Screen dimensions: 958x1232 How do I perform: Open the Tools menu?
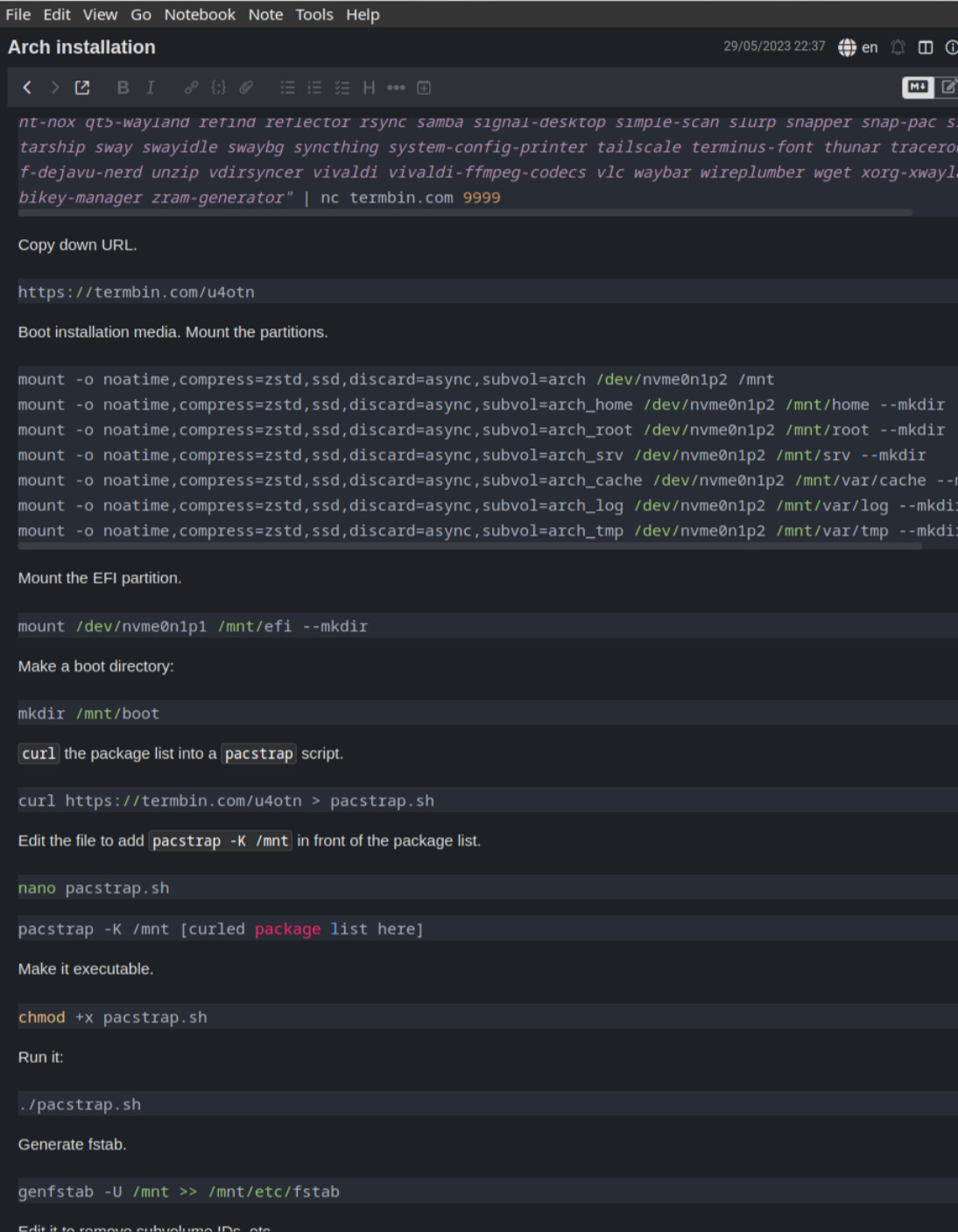(314, 15)
